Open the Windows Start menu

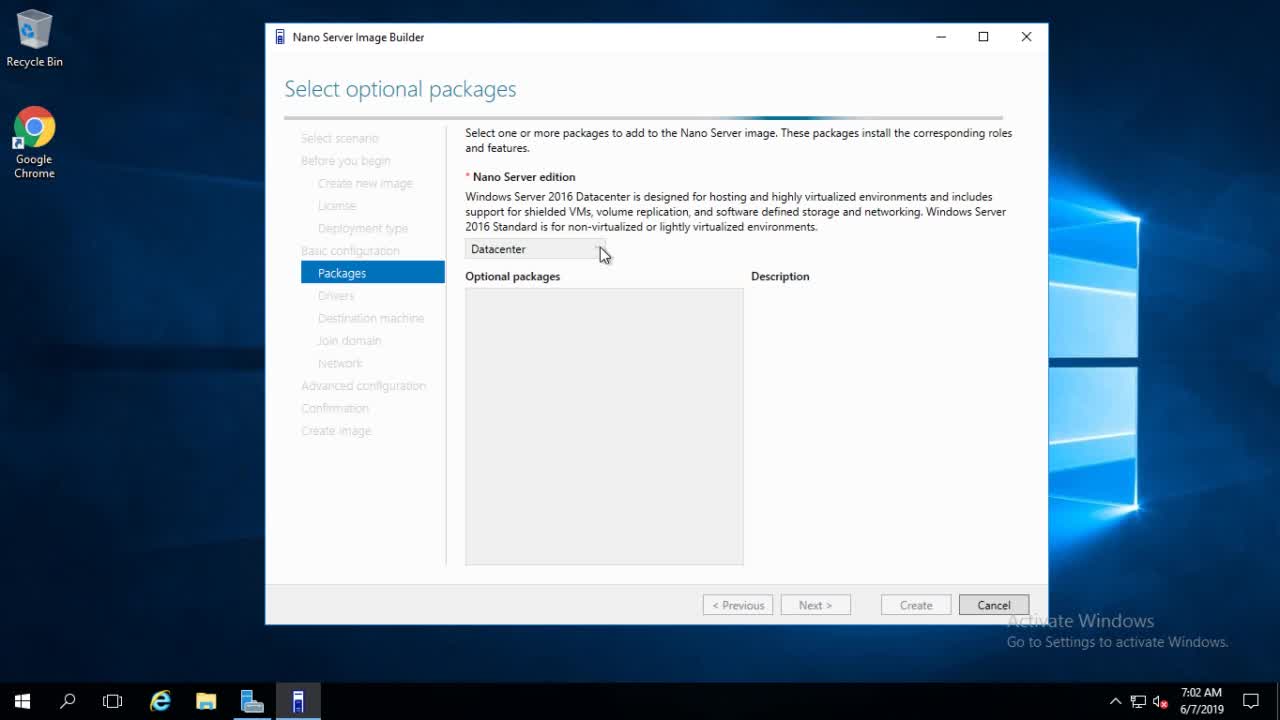pos(22,701)
